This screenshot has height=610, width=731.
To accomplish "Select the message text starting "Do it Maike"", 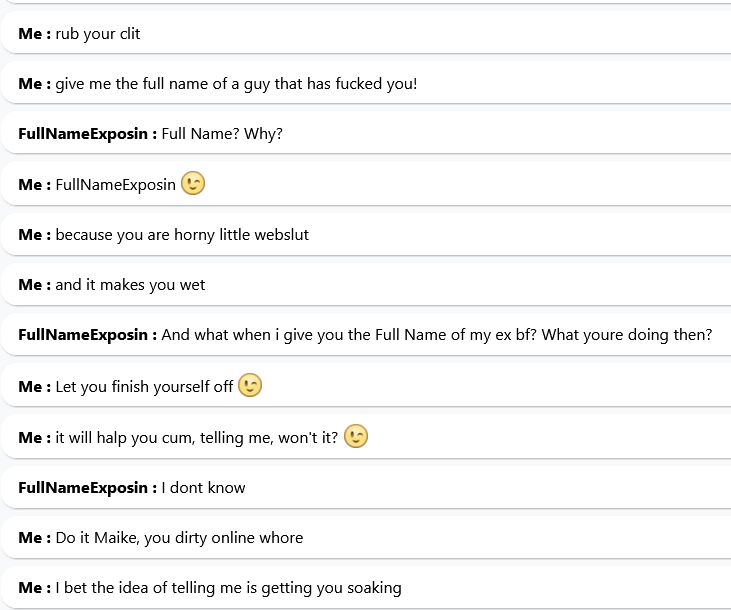I will click(179, 538).
